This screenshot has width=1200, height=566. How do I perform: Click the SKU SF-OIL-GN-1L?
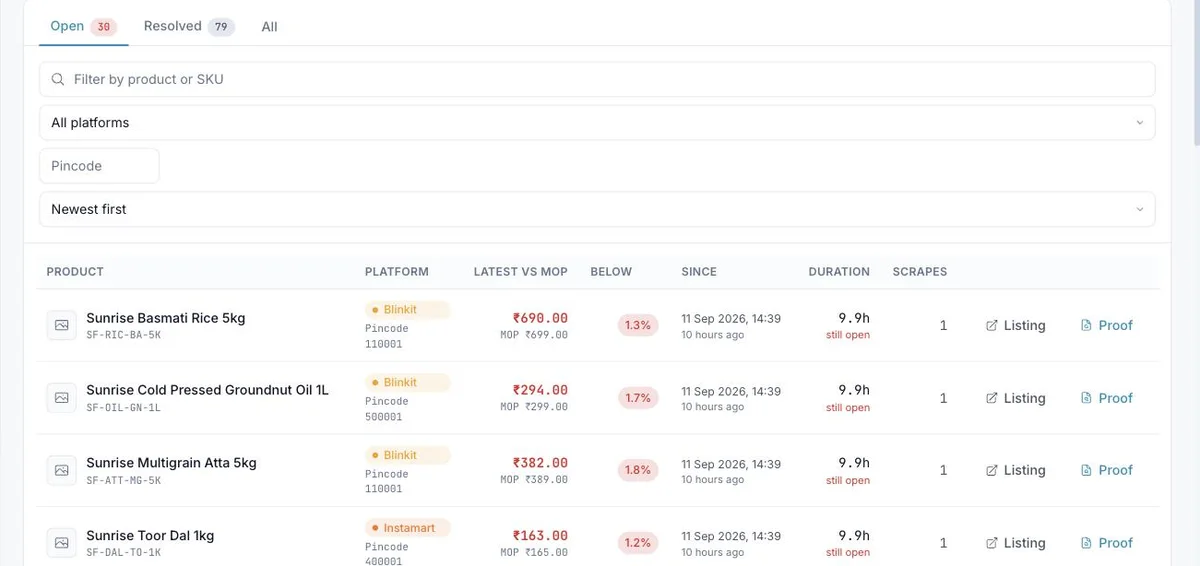124,408
